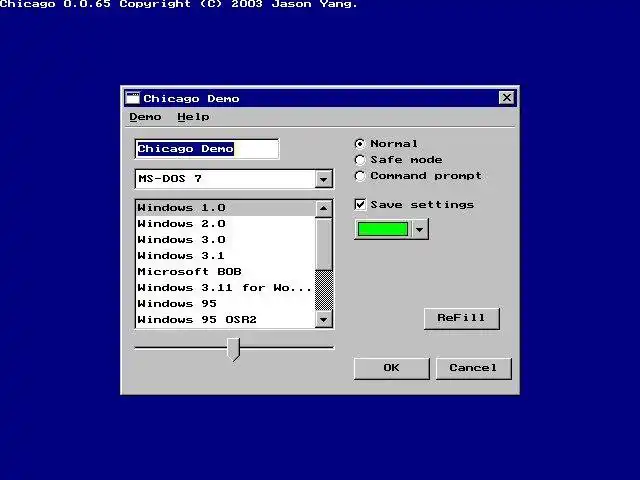Select Microsoft BOB in the list
Image resolution: width=640 pixels, height=480 pixels.
pyautogui.click(x=226, y=271)
